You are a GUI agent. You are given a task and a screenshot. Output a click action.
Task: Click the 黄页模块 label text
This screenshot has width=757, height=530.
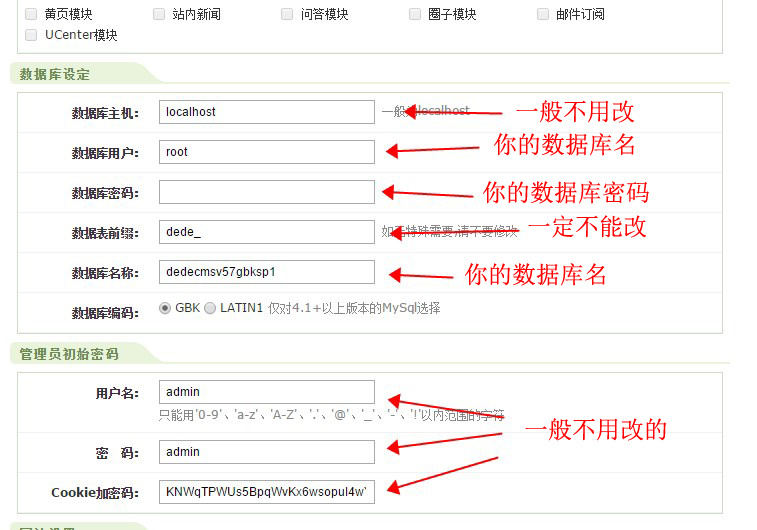[69, 14]
